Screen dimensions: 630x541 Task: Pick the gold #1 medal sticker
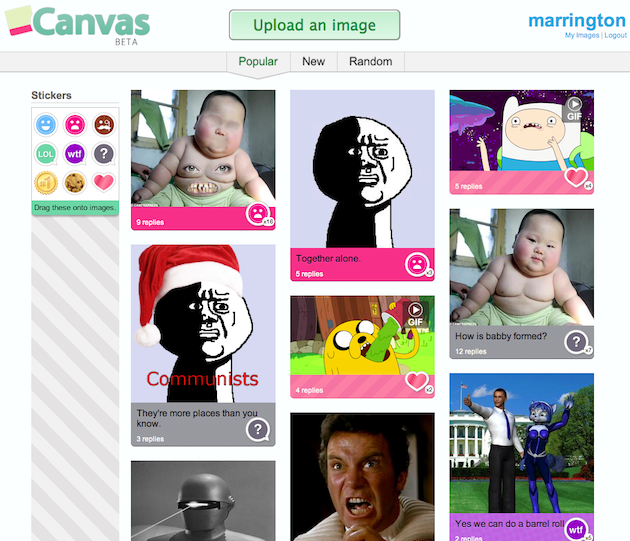(46, 183)
